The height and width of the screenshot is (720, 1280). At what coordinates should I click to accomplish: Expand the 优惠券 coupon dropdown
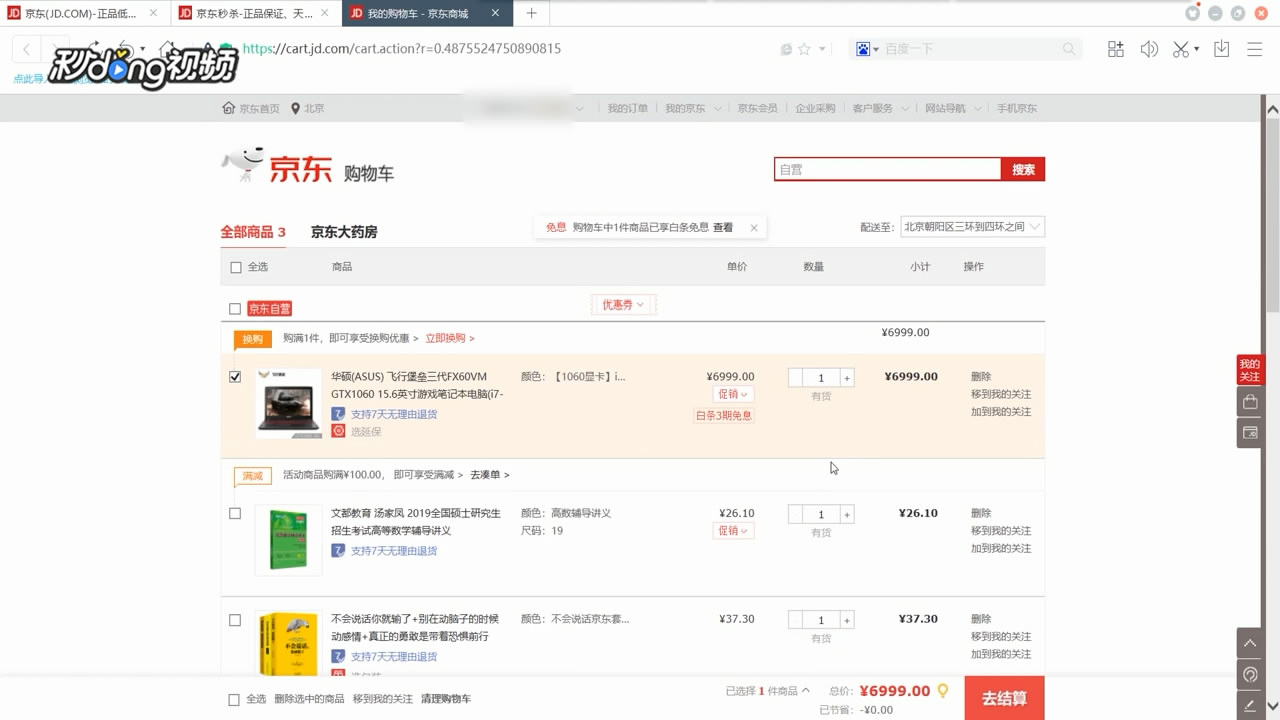pyautogui.click(x=622, y=304)
